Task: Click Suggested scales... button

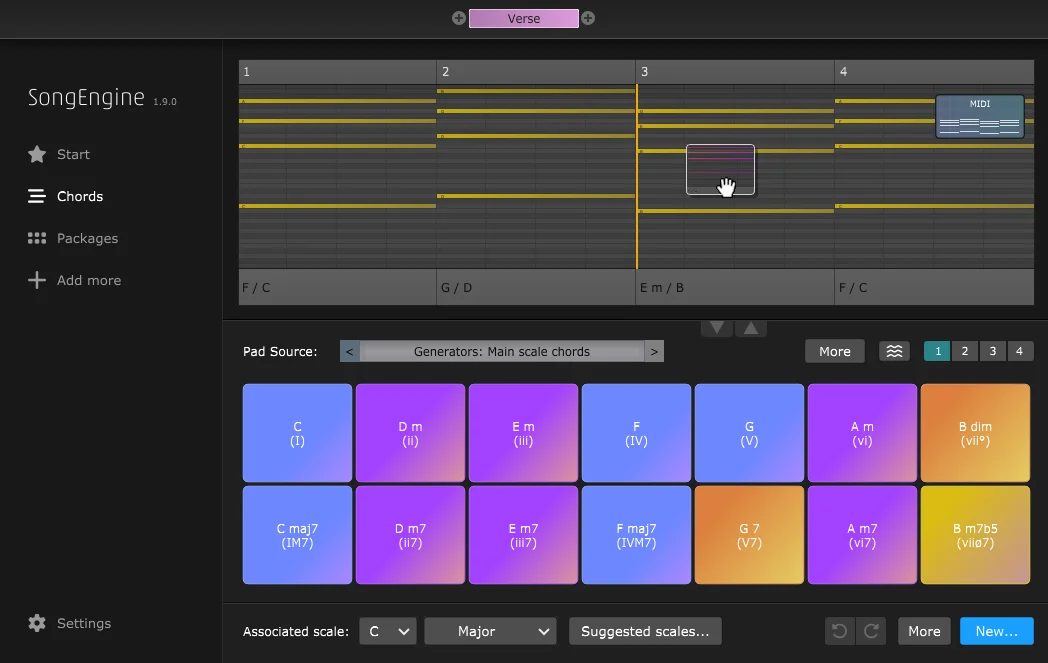Action: tap(645, 632)
